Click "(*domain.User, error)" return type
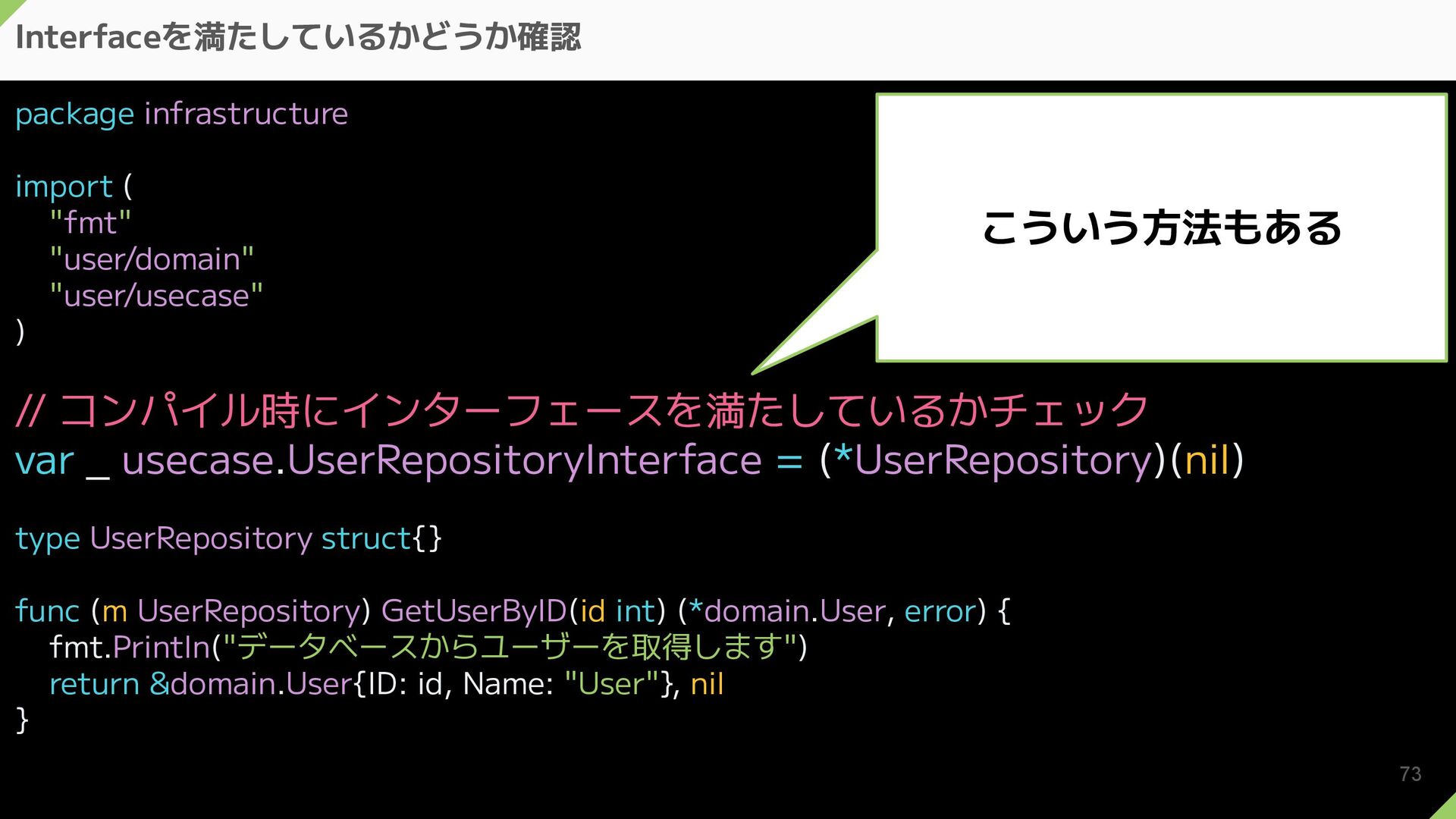 833,611
